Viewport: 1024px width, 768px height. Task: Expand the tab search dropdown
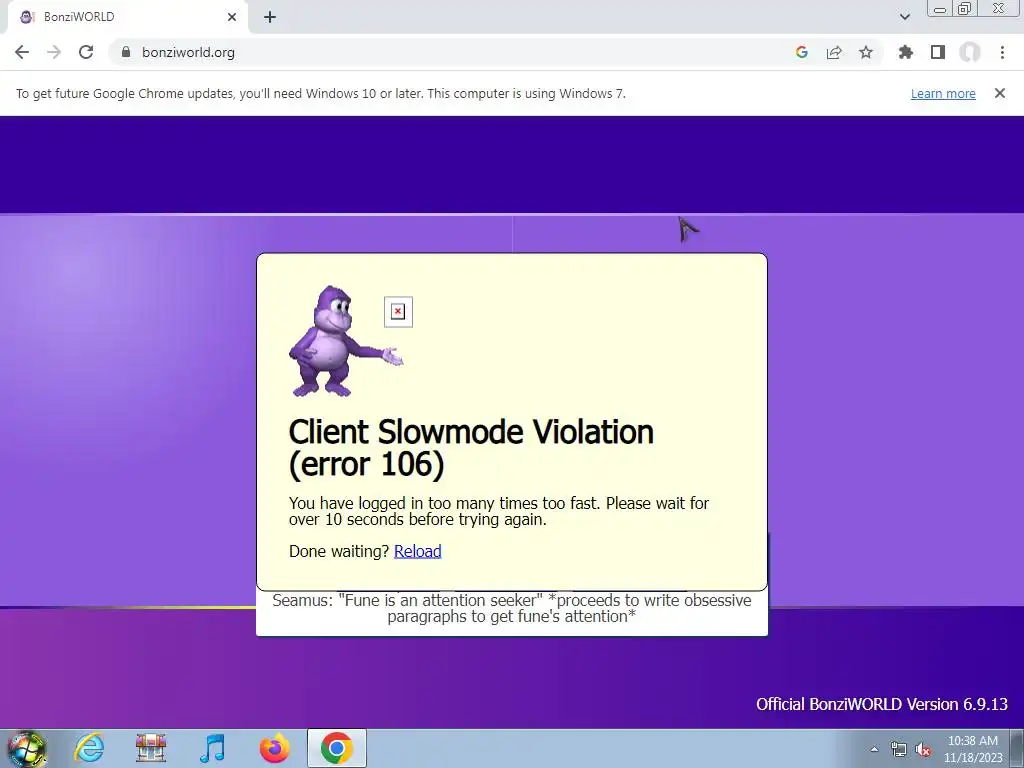pyautogui.click(x=904, y=17)
